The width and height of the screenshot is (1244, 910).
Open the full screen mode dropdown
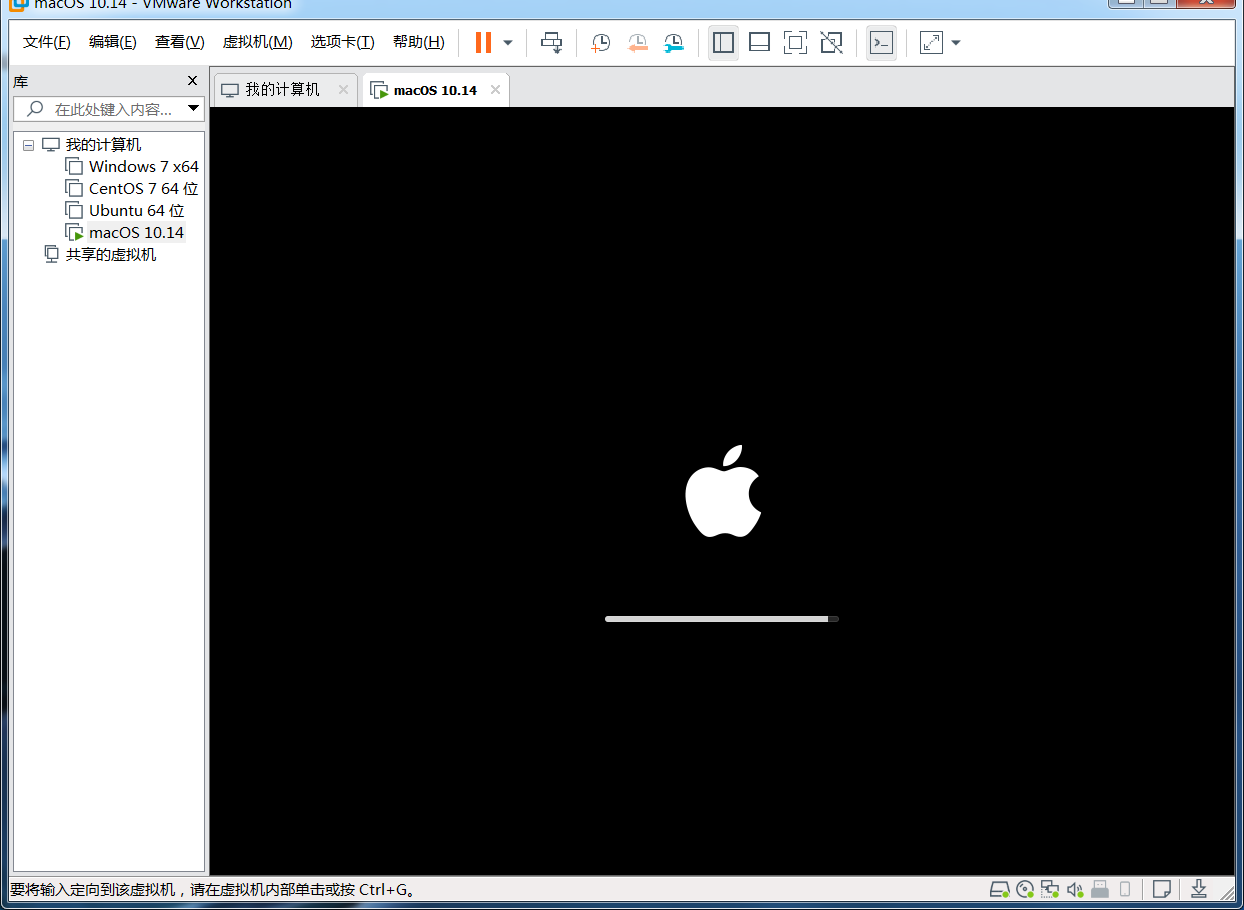[x=956, y=43]
